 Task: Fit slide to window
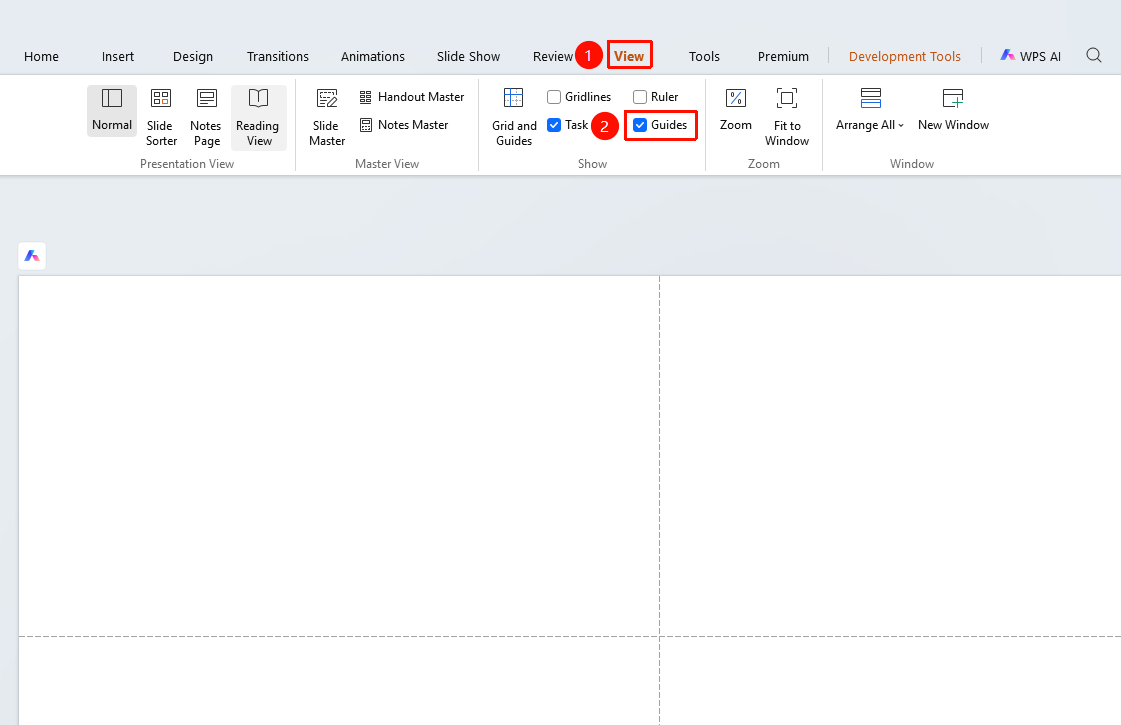click(x=786, y=117)
